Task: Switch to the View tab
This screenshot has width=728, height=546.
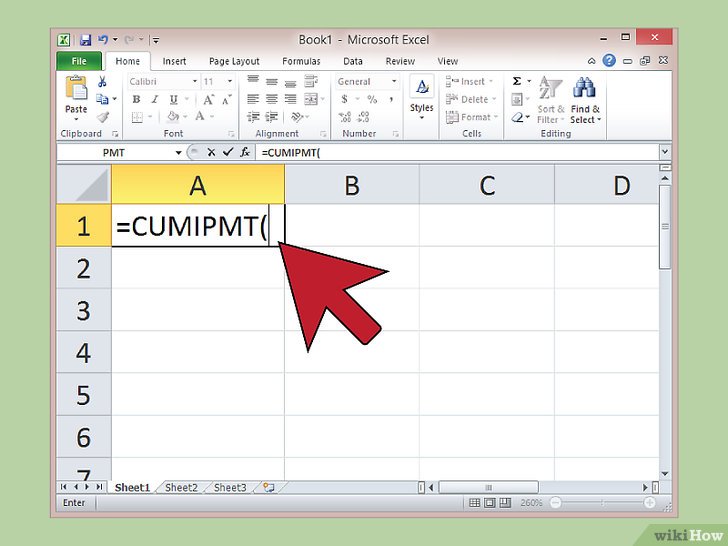Action: pos(447,61)
